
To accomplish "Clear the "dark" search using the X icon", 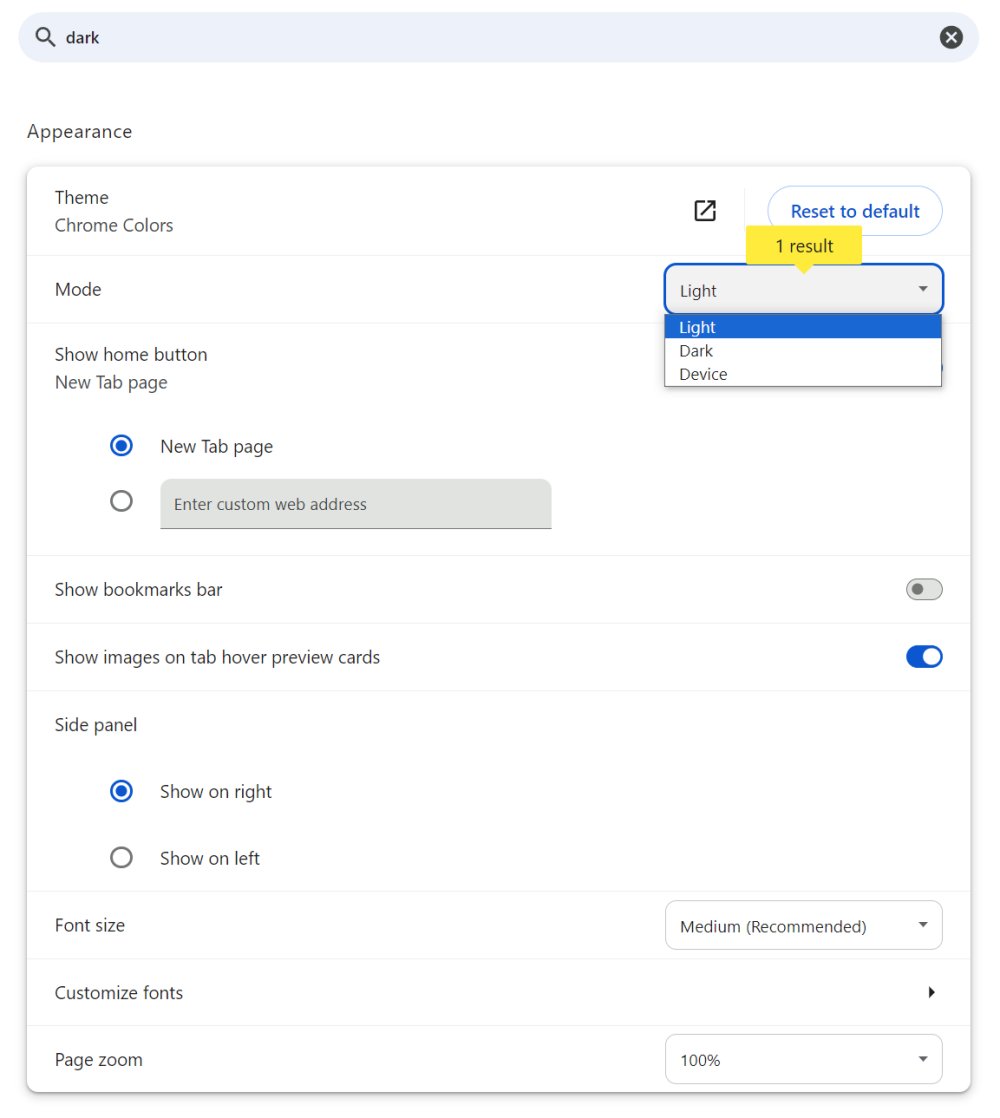I will coord(951,36).
